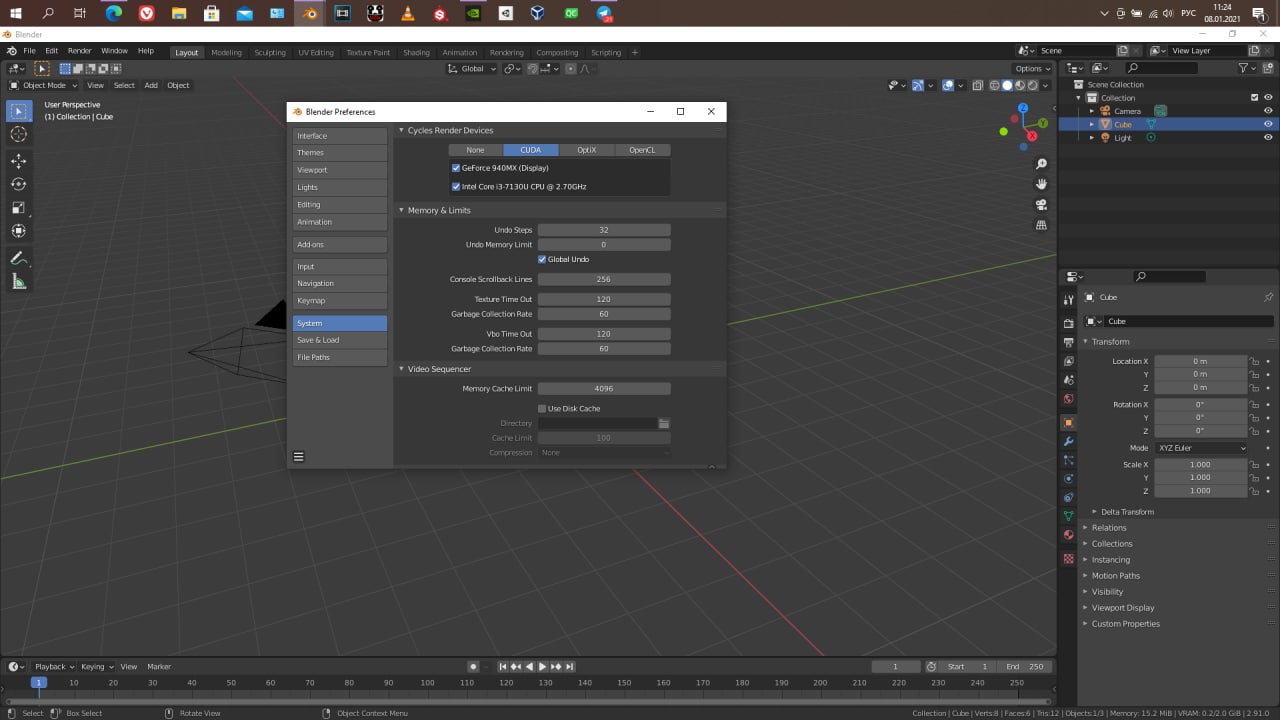Toggle the Collection exclude checkbox in outliner
This screenshot has width=1280, height=720.
[1254, 98]
